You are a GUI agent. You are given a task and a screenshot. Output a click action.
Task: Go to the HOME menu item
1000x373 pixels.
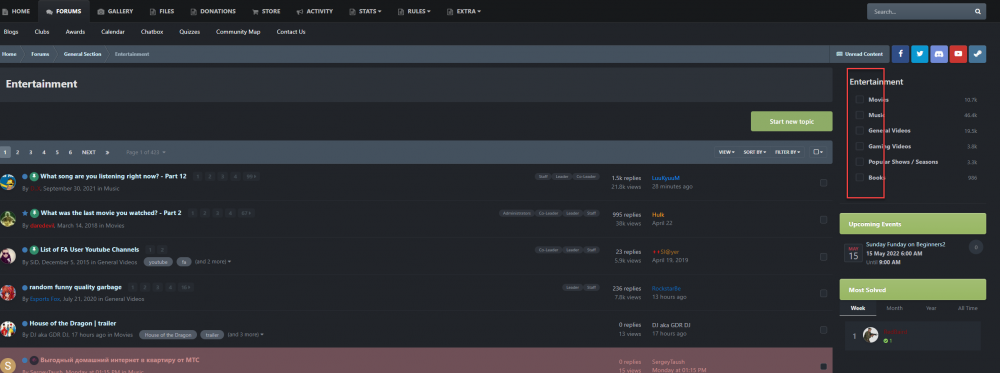click(16, 11)
